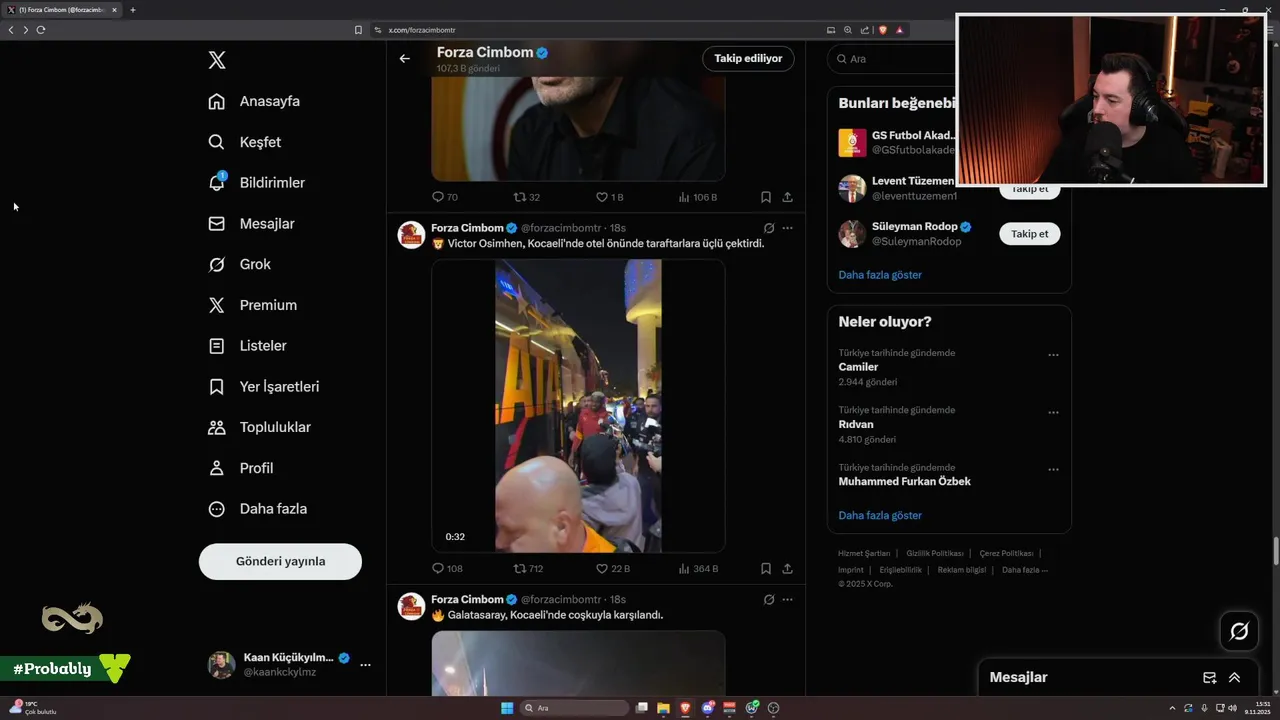Open Listeler in the sidebar
This screenshot has width=1280, height=720.
click(247, 346)
